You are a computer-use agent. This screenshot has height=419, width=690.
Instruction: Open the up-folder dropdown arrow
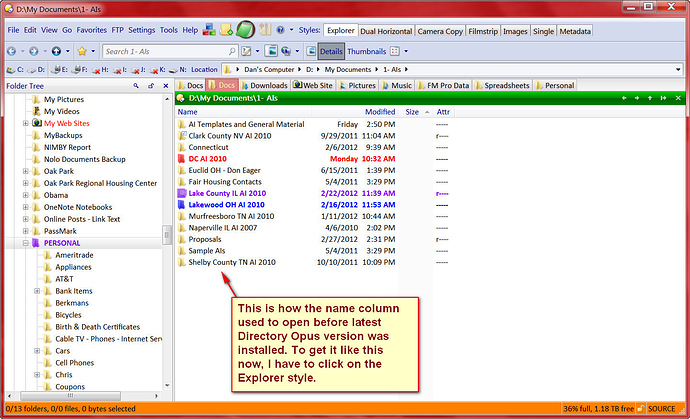click(x=67, y=51)
